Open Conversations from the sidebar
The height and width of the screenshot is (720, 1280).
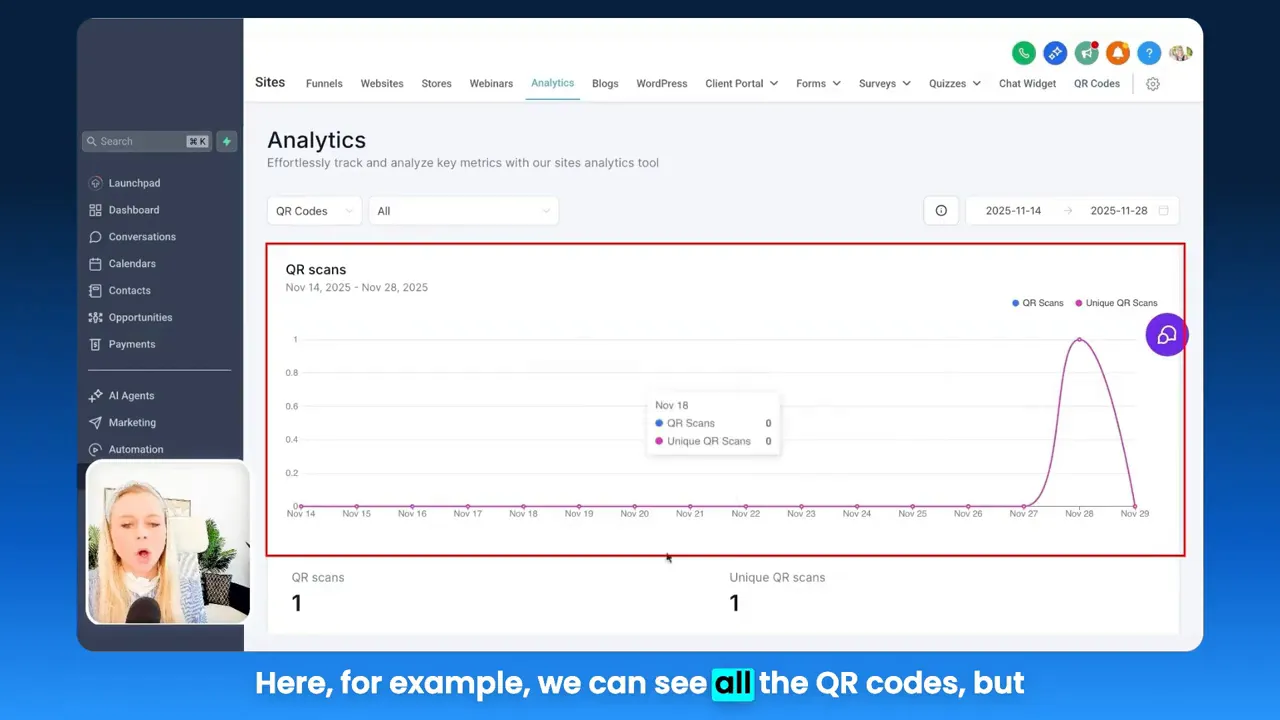[x=142, y=237]
